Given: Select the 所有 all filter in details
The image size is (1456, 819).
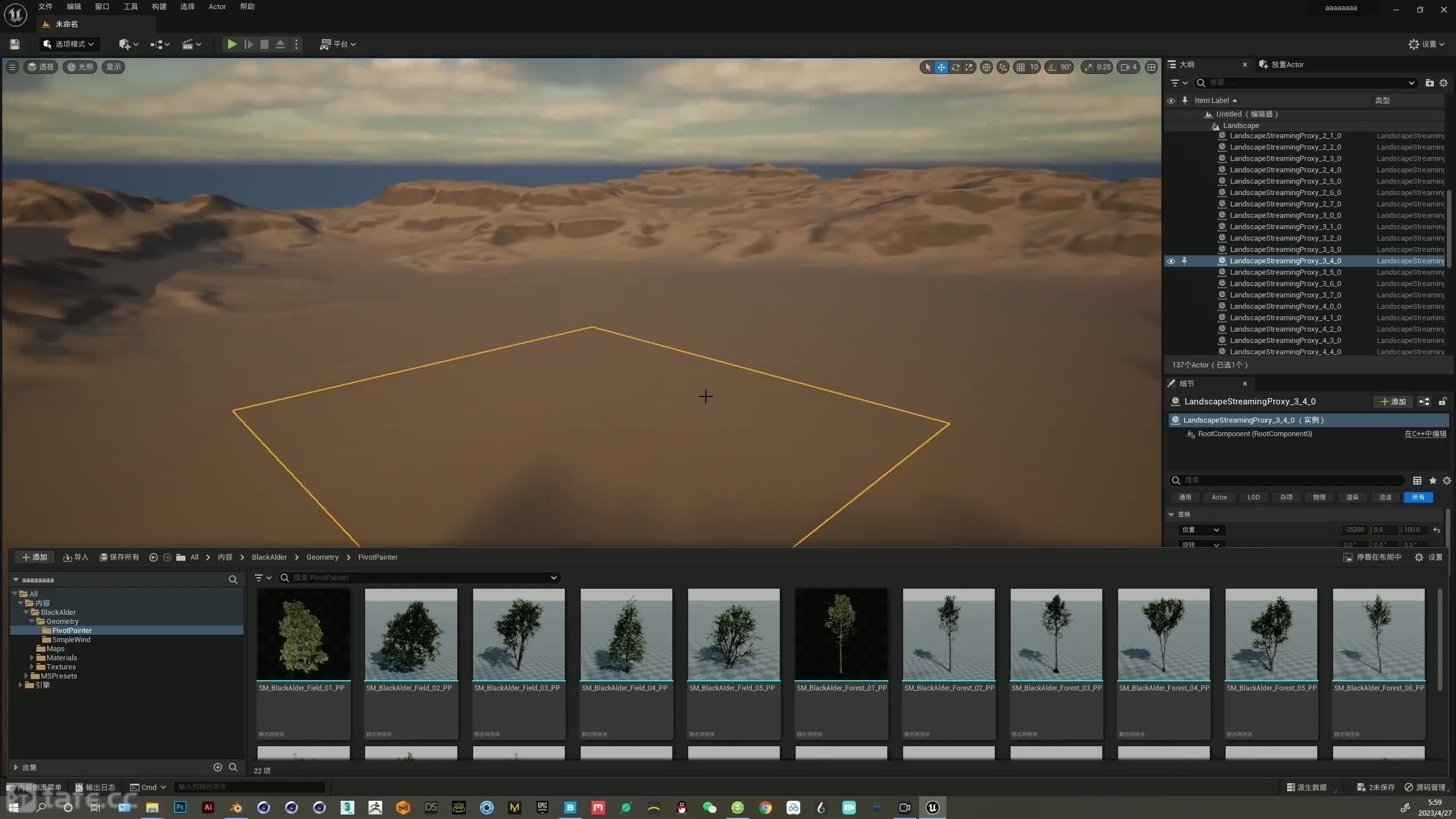Looking at the screenshot, I should coord(1418,497).
